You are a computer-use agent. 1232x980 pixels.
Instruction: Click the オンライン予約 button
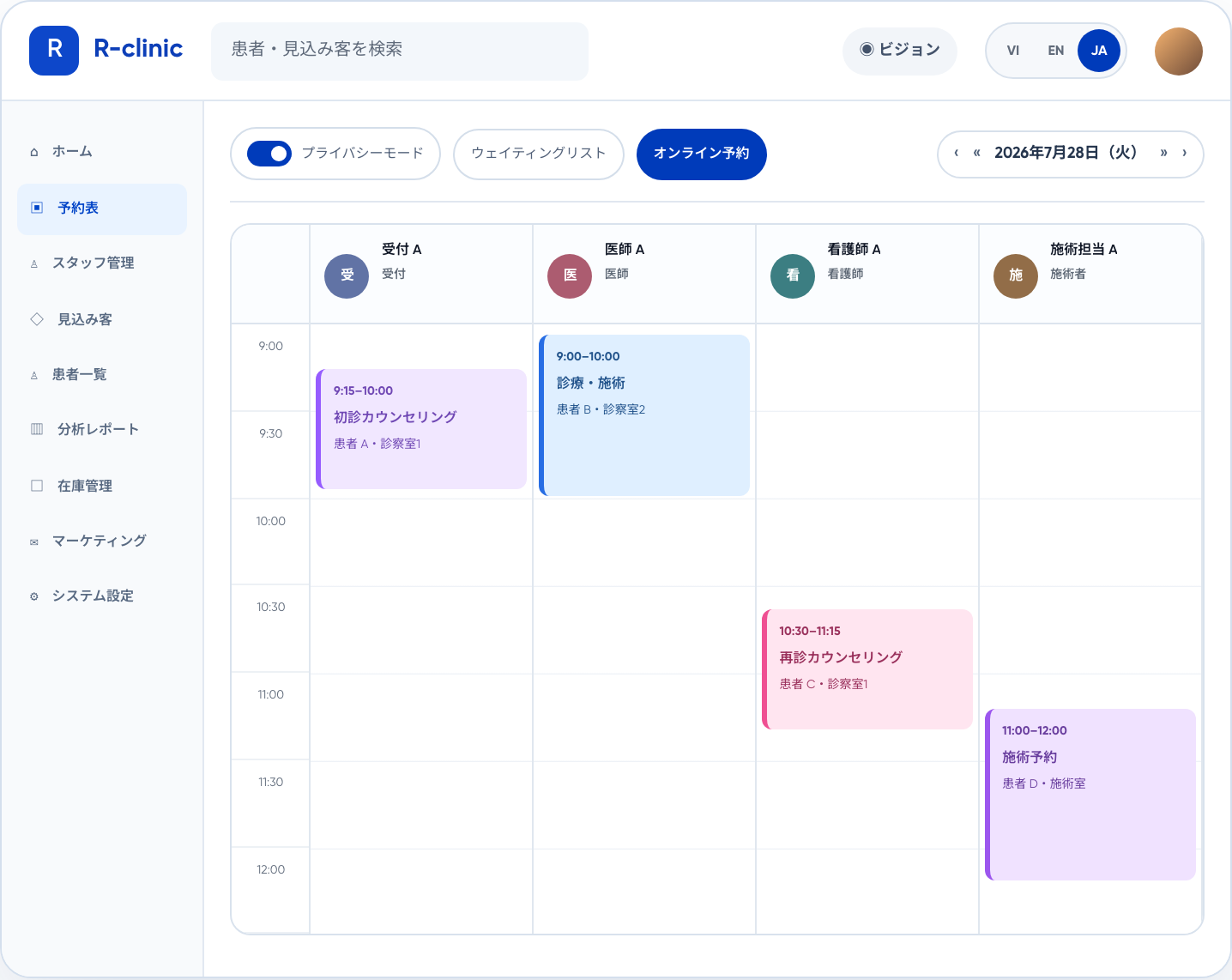point(702,154)
